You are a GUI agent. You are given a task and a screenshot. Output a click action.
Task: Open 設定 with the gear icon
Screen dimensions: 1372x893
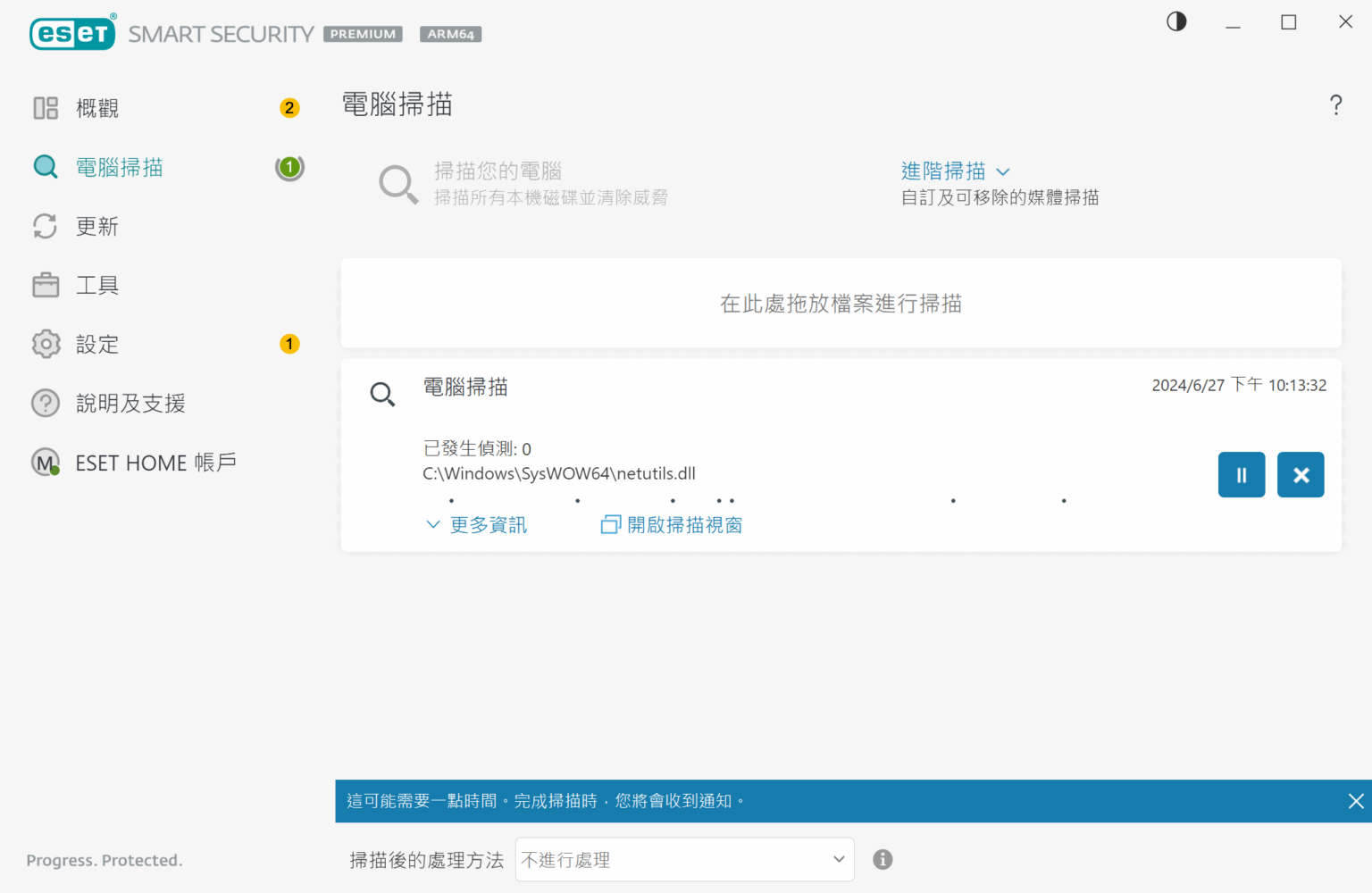tap(46, 344)
